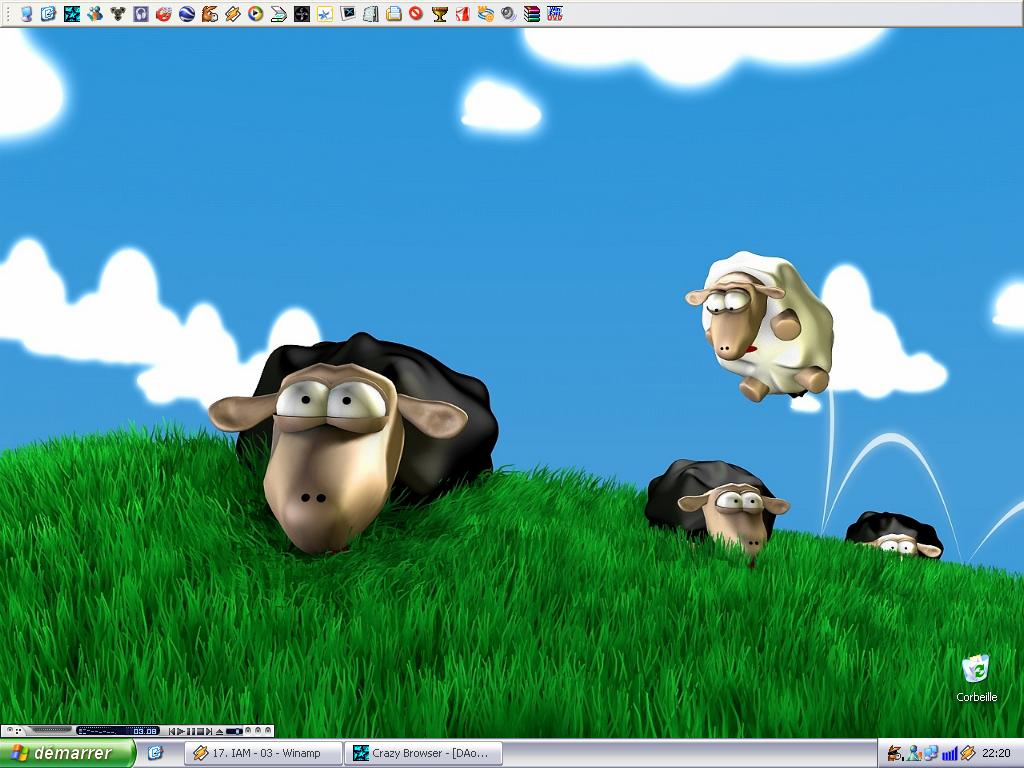This screenshot has width=1024, height=768.
Task: Launch Google Earth from the top bar
Action: [187, 13]
